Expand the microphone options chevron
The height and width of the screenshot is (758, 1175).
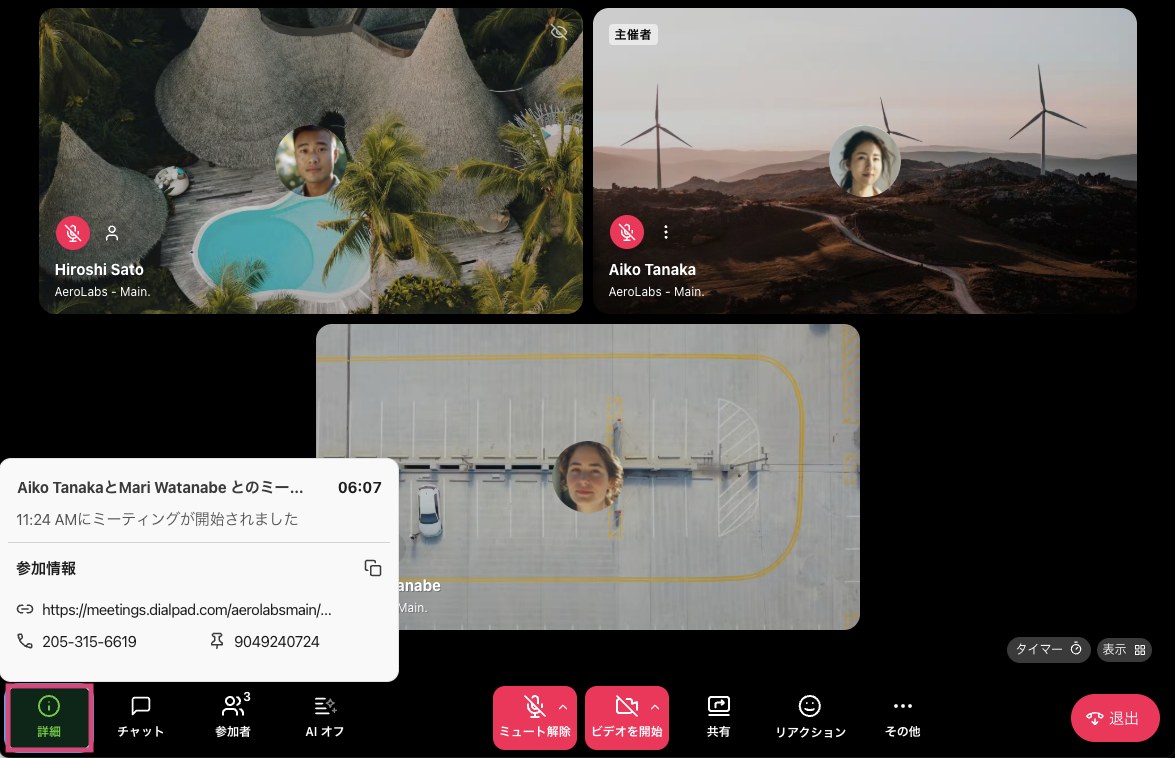coord(563,707)
